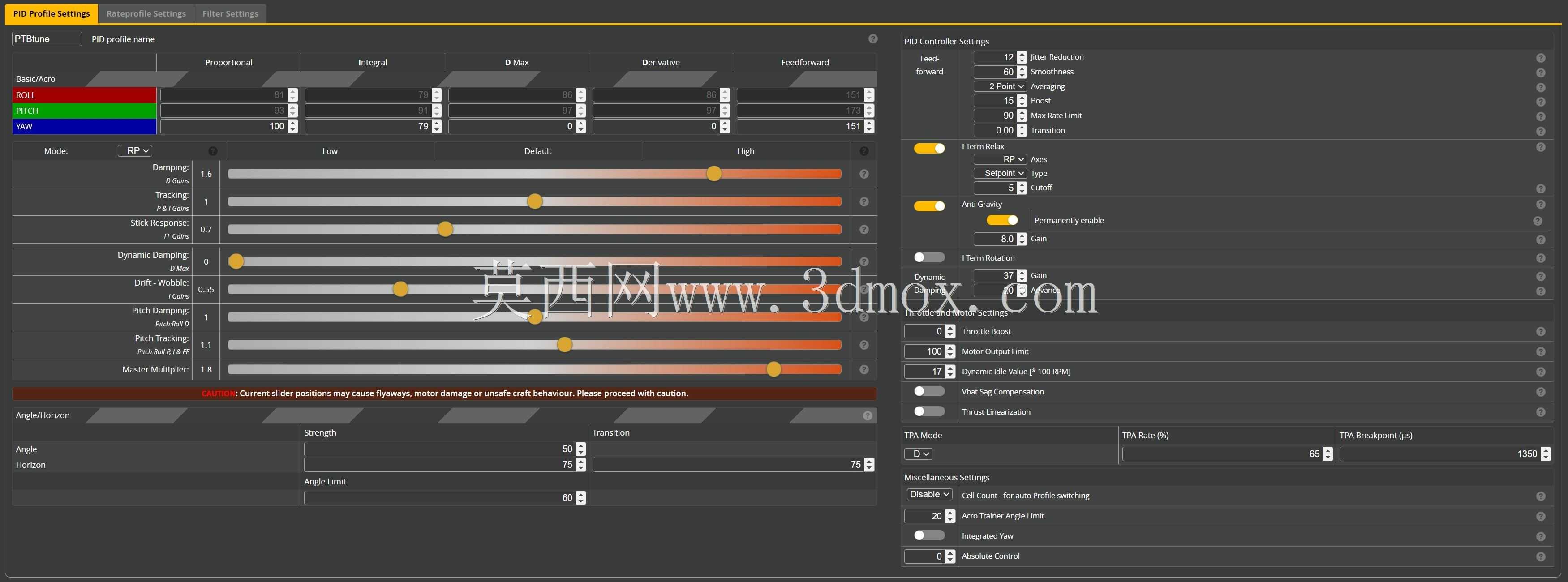The image size is (1568, 582).
Task: Show help for Acro Trainer Angle Limit
Action: pyautogui.click(x=1541, y=516)
